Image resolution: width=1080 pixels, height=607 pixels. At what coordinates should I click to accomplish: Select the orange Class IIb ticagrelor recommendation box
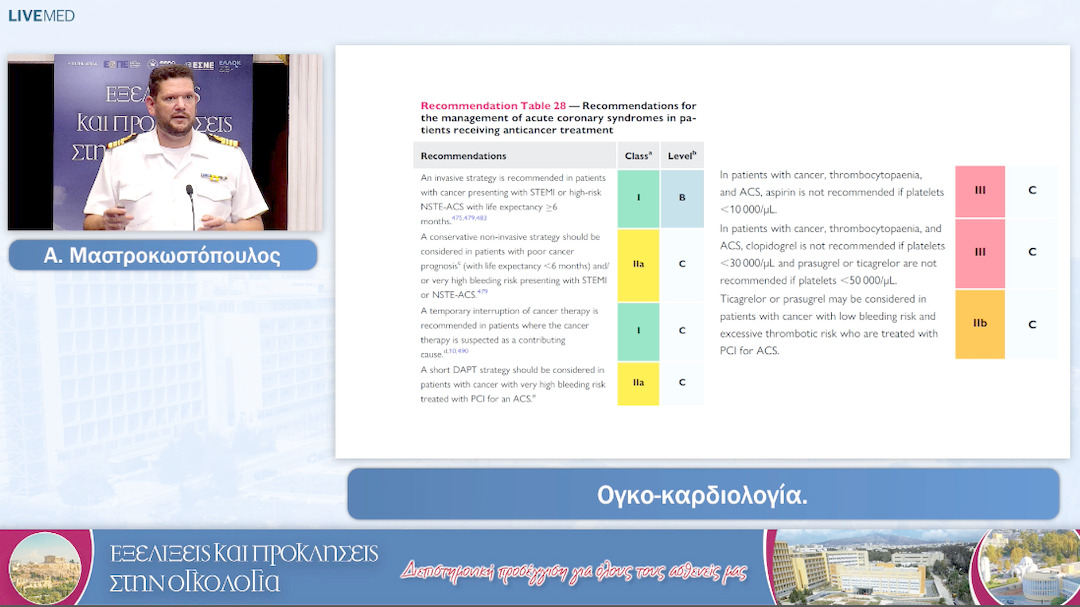pos(979,324)
